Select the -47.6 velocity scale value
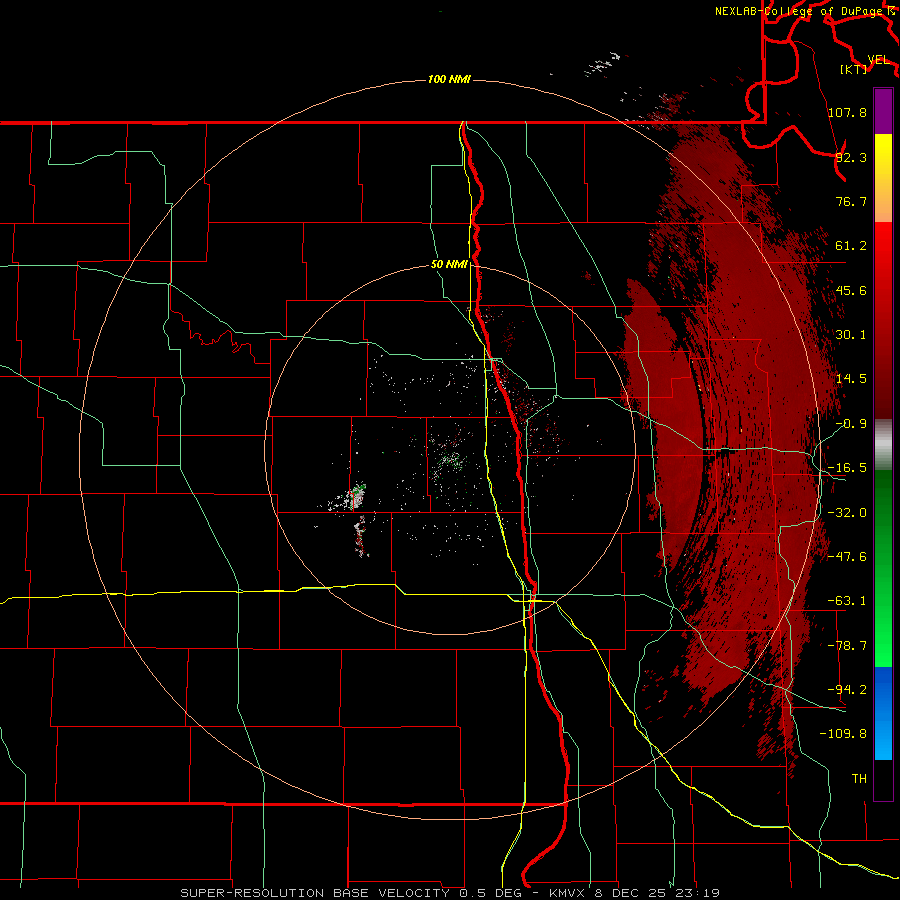 (847, 557)
